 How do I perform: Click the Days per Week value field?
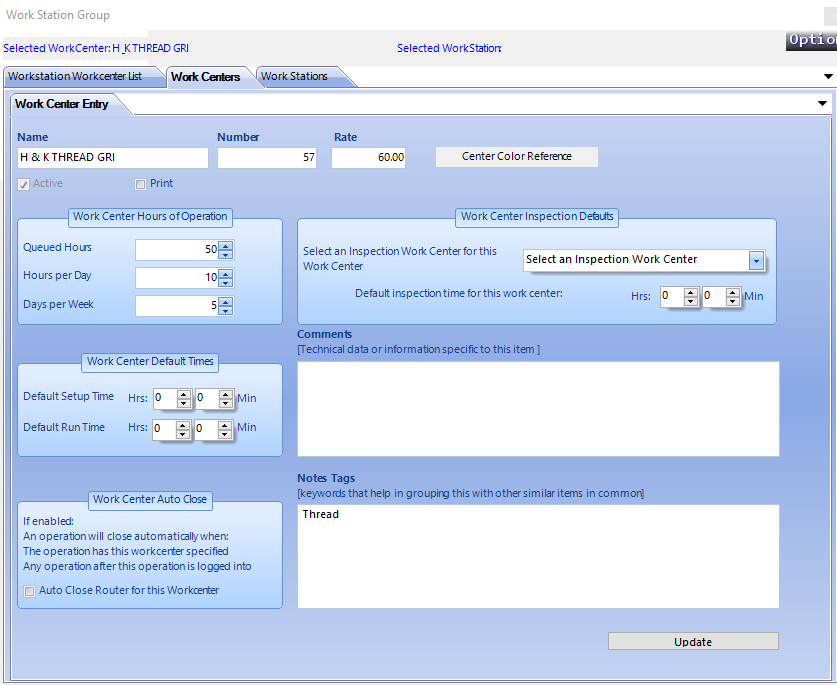177,306
